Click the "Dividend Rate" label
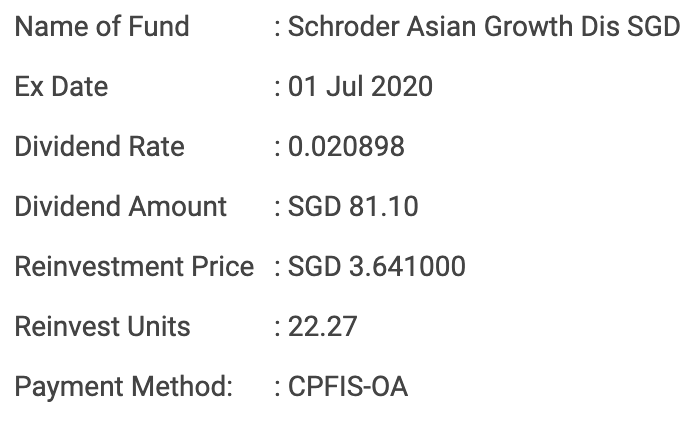This screenshot has height=446, width=690. point(99,146)
